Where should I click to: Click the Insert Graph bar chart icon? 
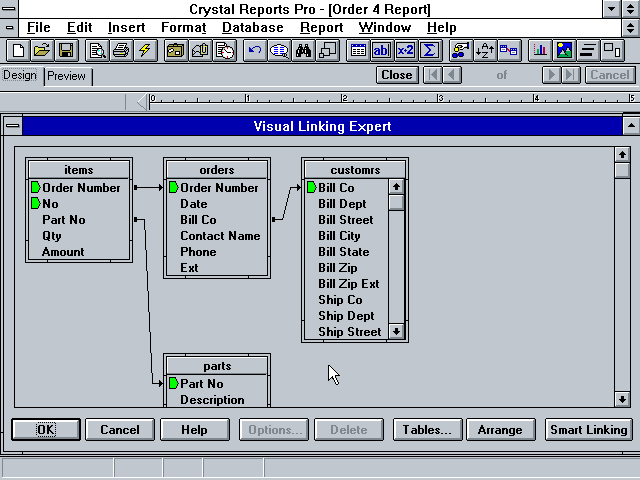540,51
